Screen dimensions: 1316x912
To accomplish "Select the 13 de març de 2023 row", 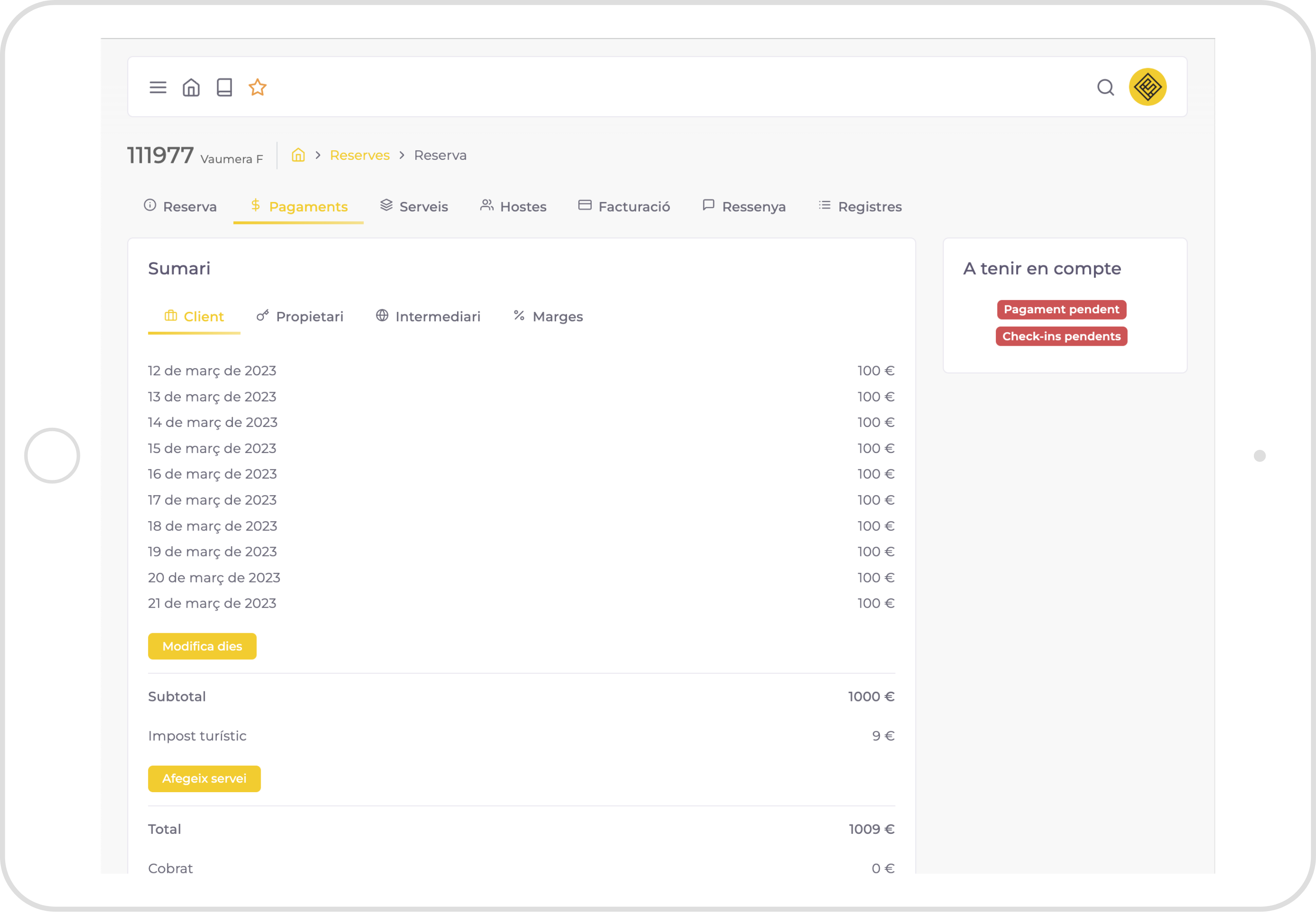I will (521, 397).
